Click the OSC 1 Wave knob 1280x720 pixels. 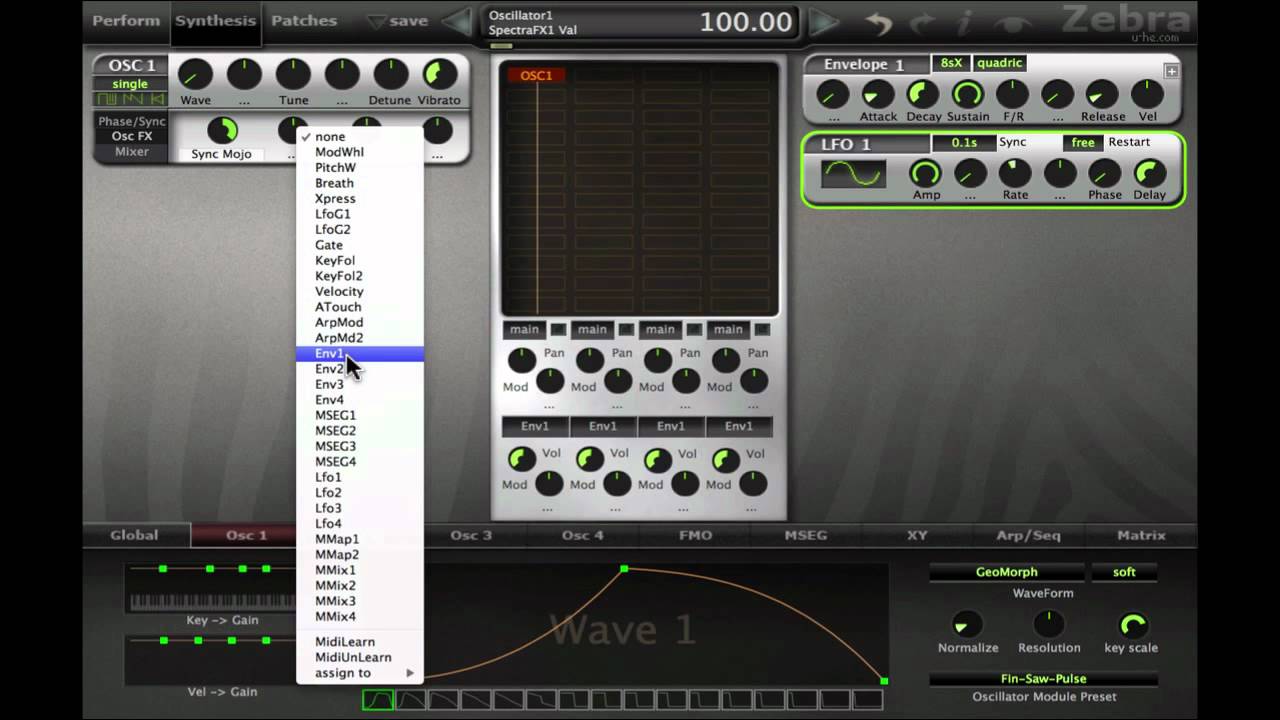[x=195, y=75]
